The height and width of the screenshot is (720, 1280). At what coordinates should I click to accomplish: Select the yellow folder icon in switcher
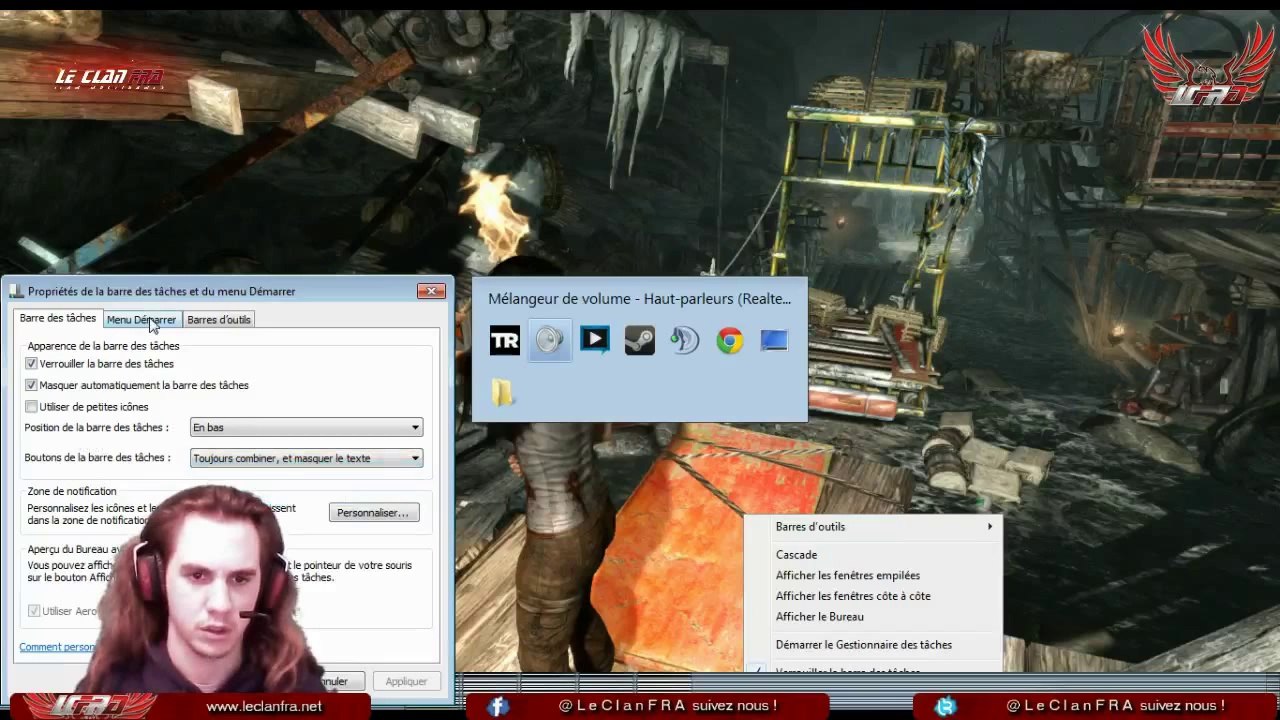pyautogui.click(x=503, y=392)
